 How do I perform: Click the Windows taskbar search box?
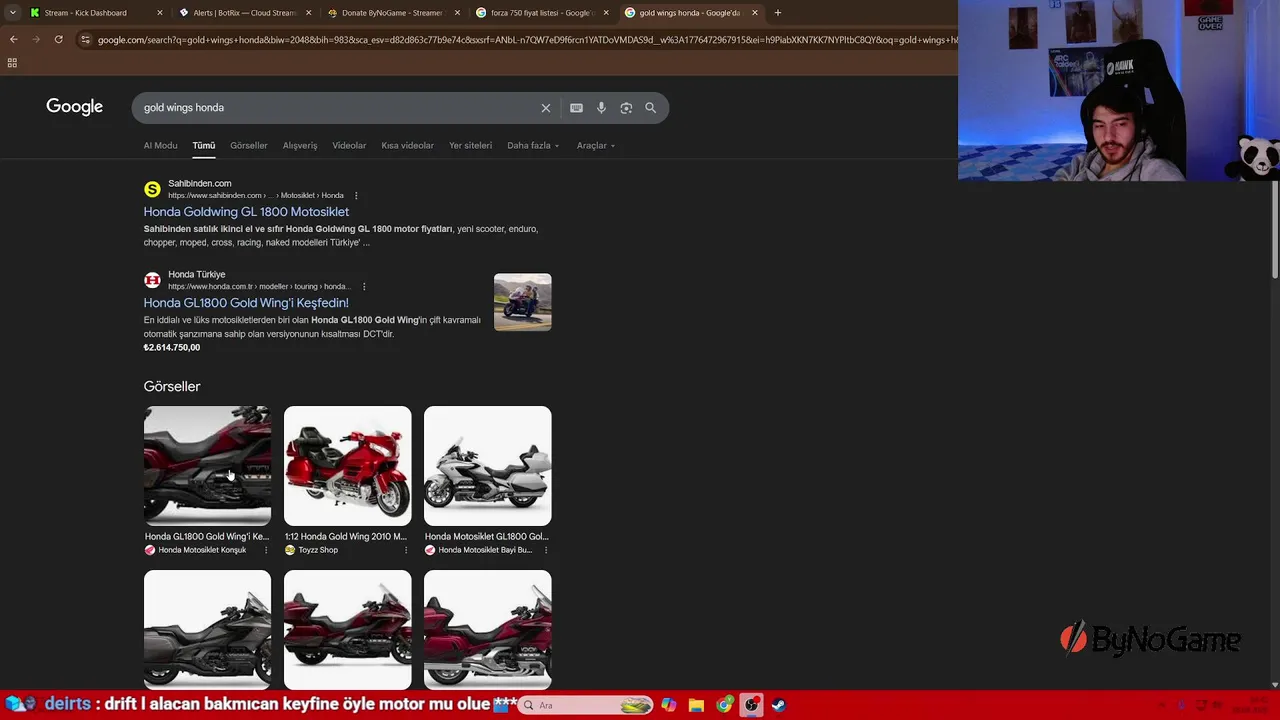coord(586,705)
